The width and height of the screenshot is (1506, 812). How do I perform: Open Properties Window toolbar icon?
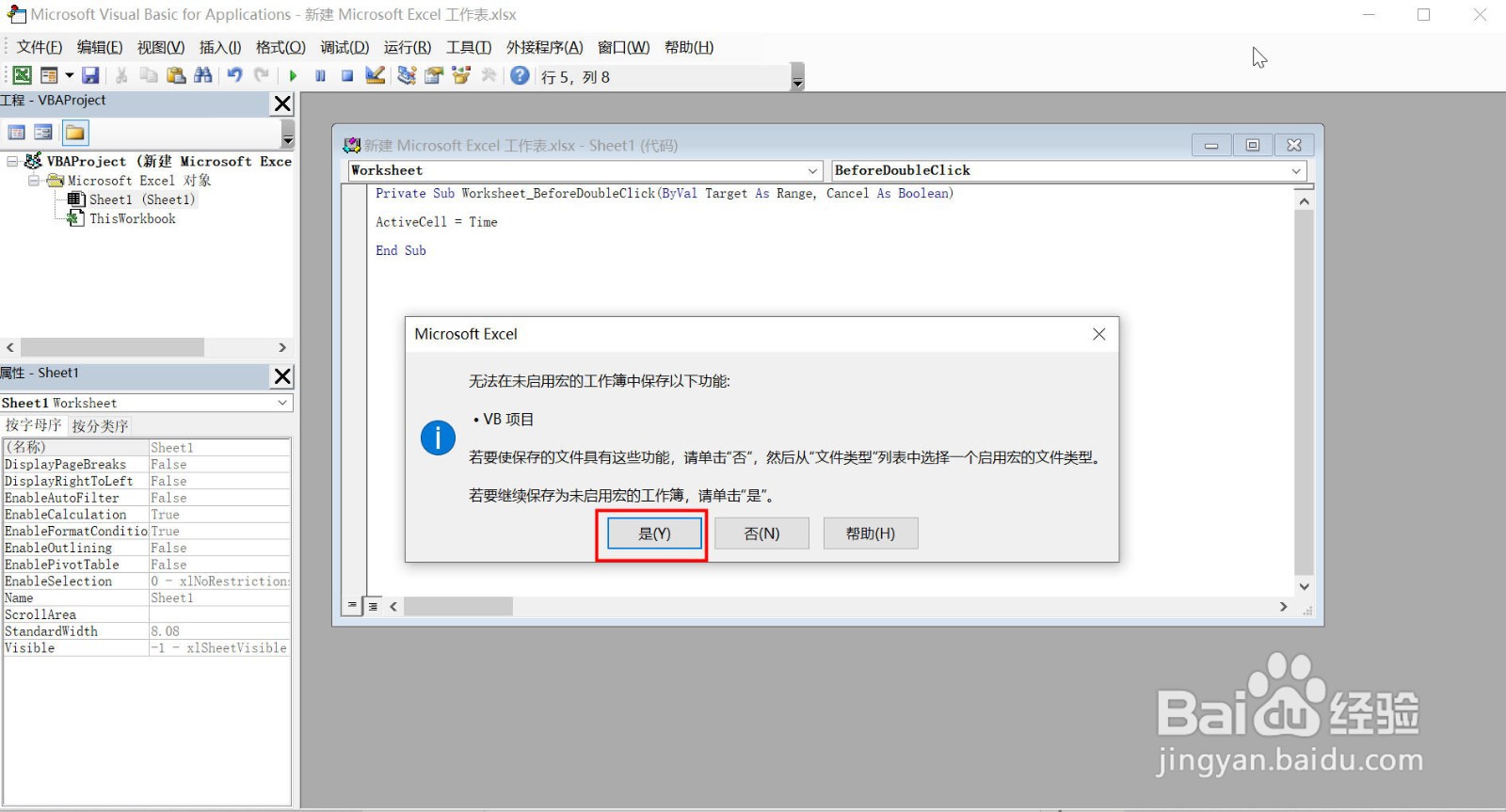pos(434,75)
